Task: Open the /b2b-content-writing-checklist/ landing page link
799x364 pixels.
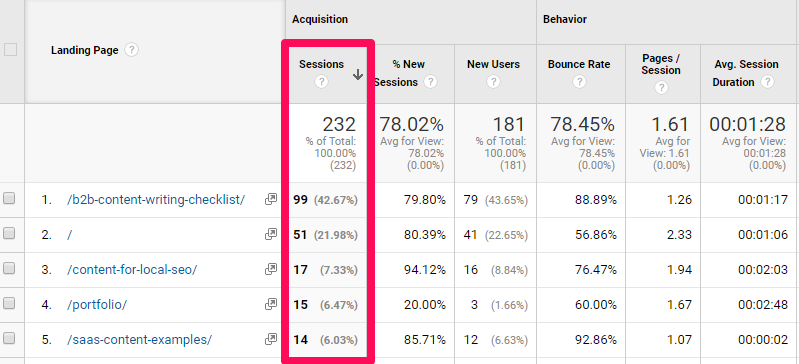Action: click(155, 200)
